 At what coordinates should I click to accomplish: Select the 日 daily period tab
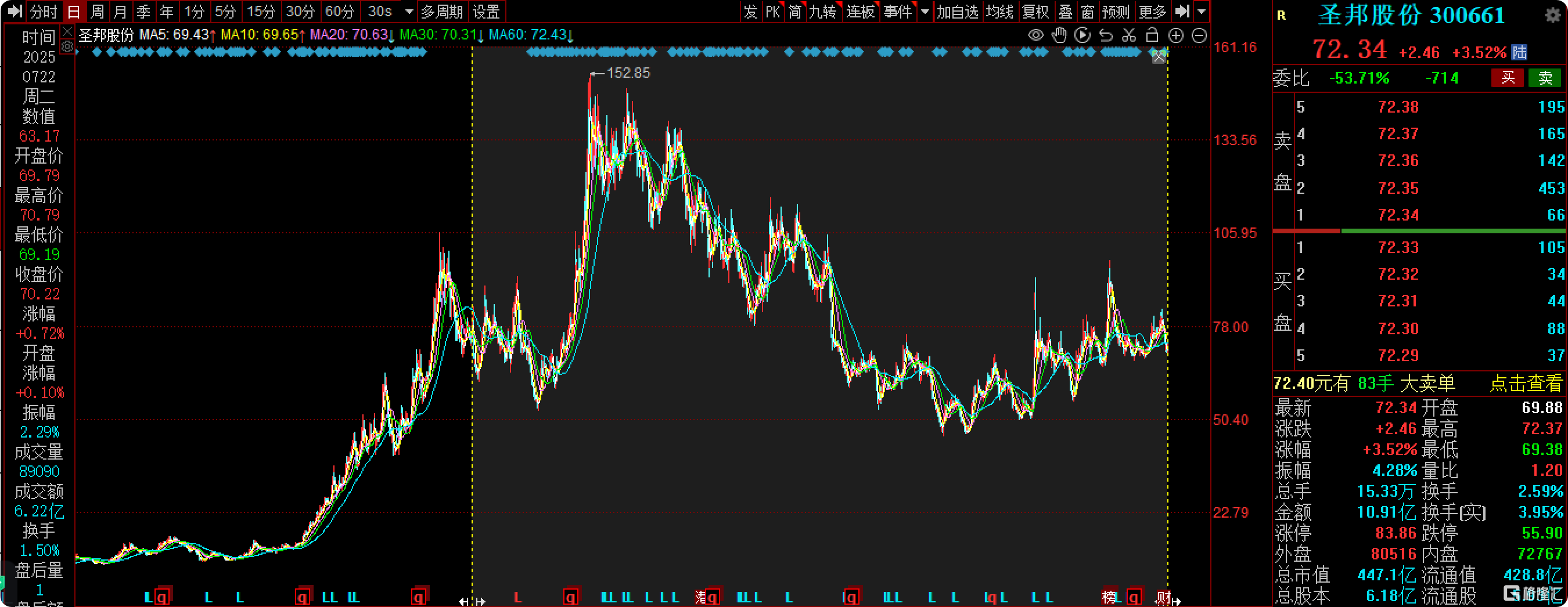click(x=73, y=11)
